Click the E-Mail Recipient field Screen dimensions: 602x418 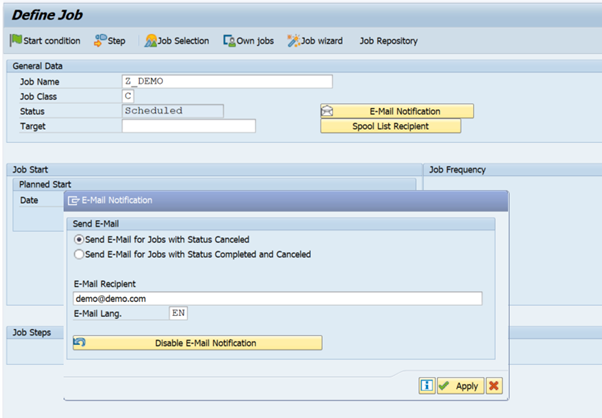pos(278,299)
